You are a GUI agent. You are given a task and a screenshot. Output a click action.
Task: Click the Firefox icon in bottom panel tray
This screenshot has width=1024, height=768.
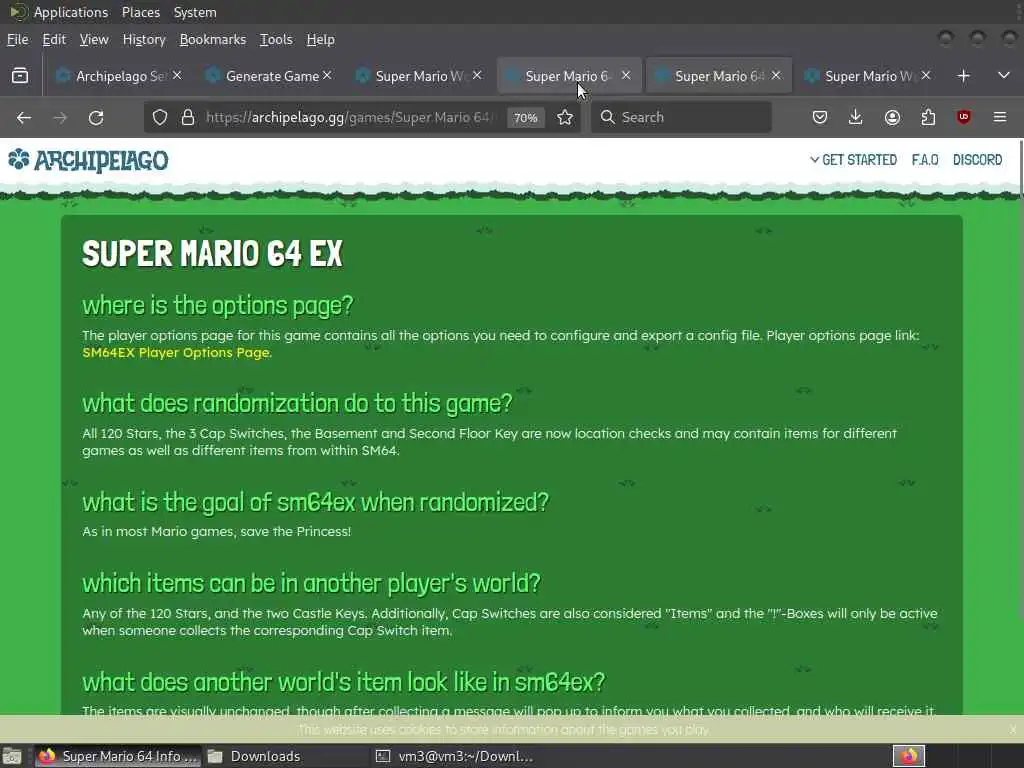(909, 756)
